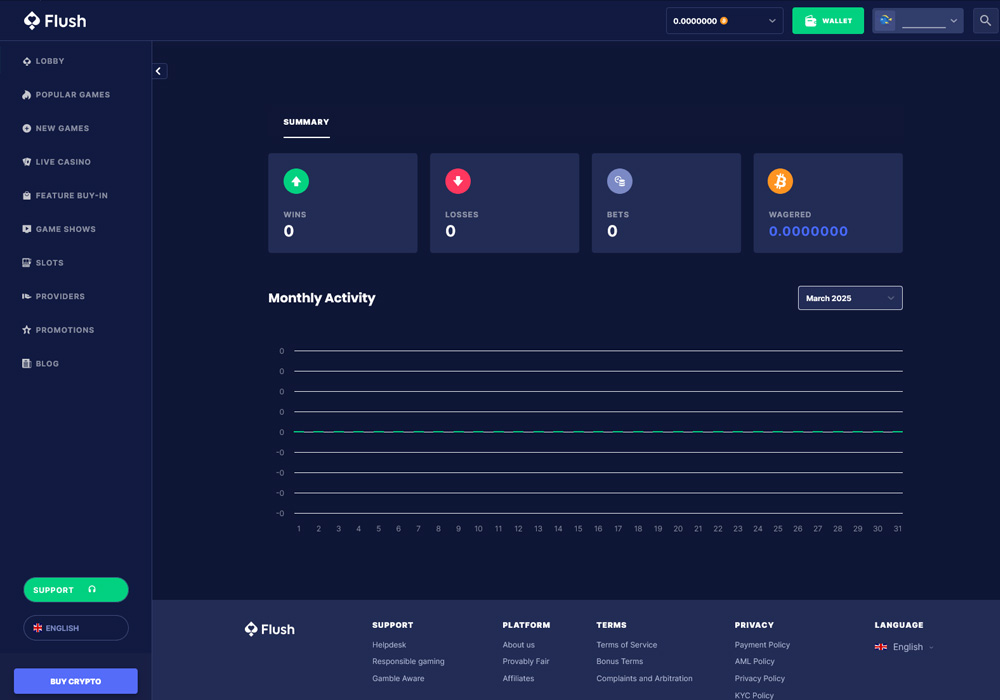Image resolution: width=1000 pixels, height=700 pixels.
Task: Click the green Wallet button
Action: click(828, 21)
